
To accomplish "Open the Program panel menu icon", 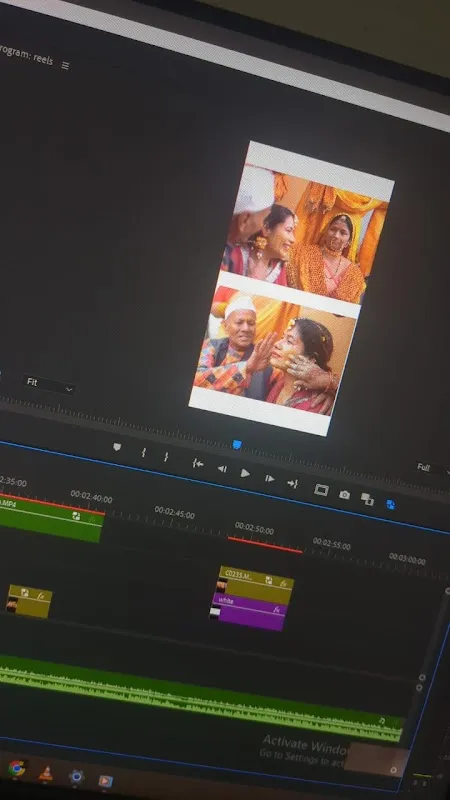I will tap(65, 65).
